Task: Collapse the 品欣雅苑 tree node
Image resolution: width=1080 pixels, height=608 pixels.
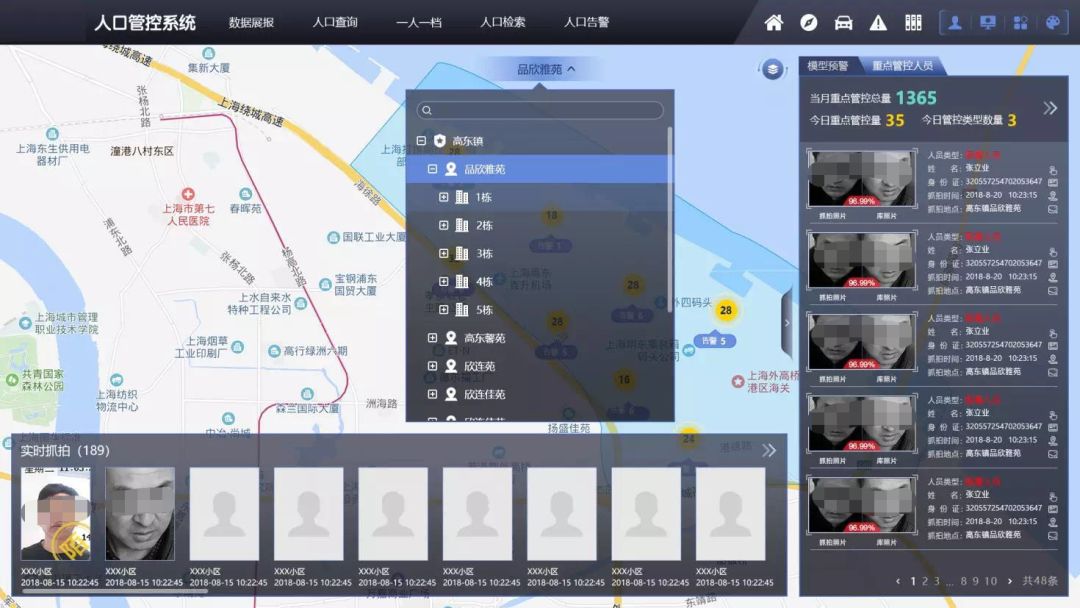Action: point(432,169)
